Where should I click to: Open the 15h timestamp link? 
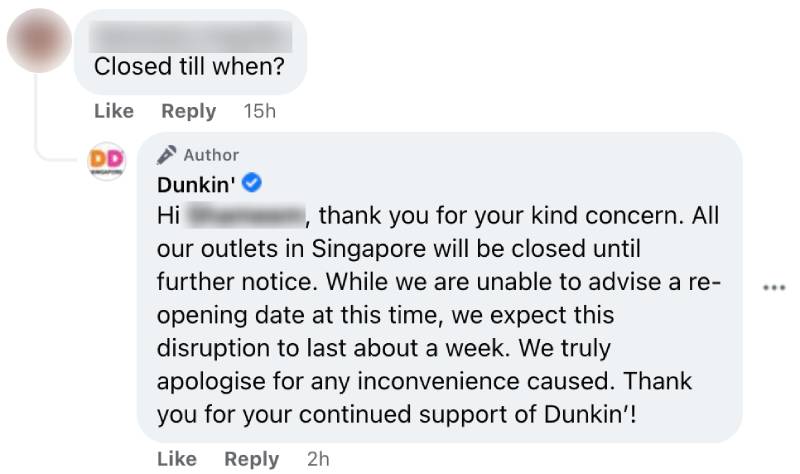(259, 111)
